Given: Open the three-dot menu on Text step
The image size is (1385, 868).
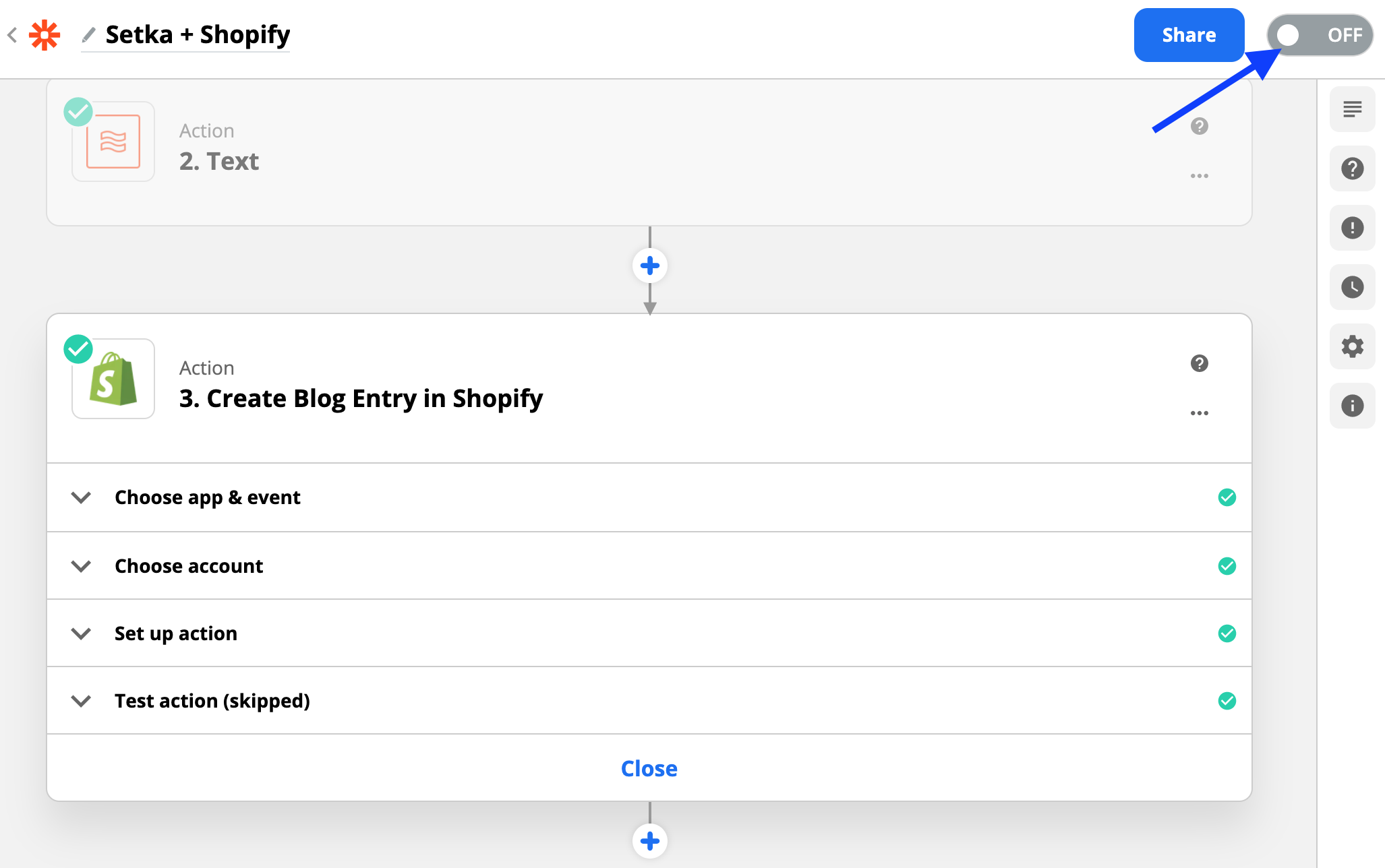Looking at the screenshot, I should pyautogui.click(x=1199, y=176).
